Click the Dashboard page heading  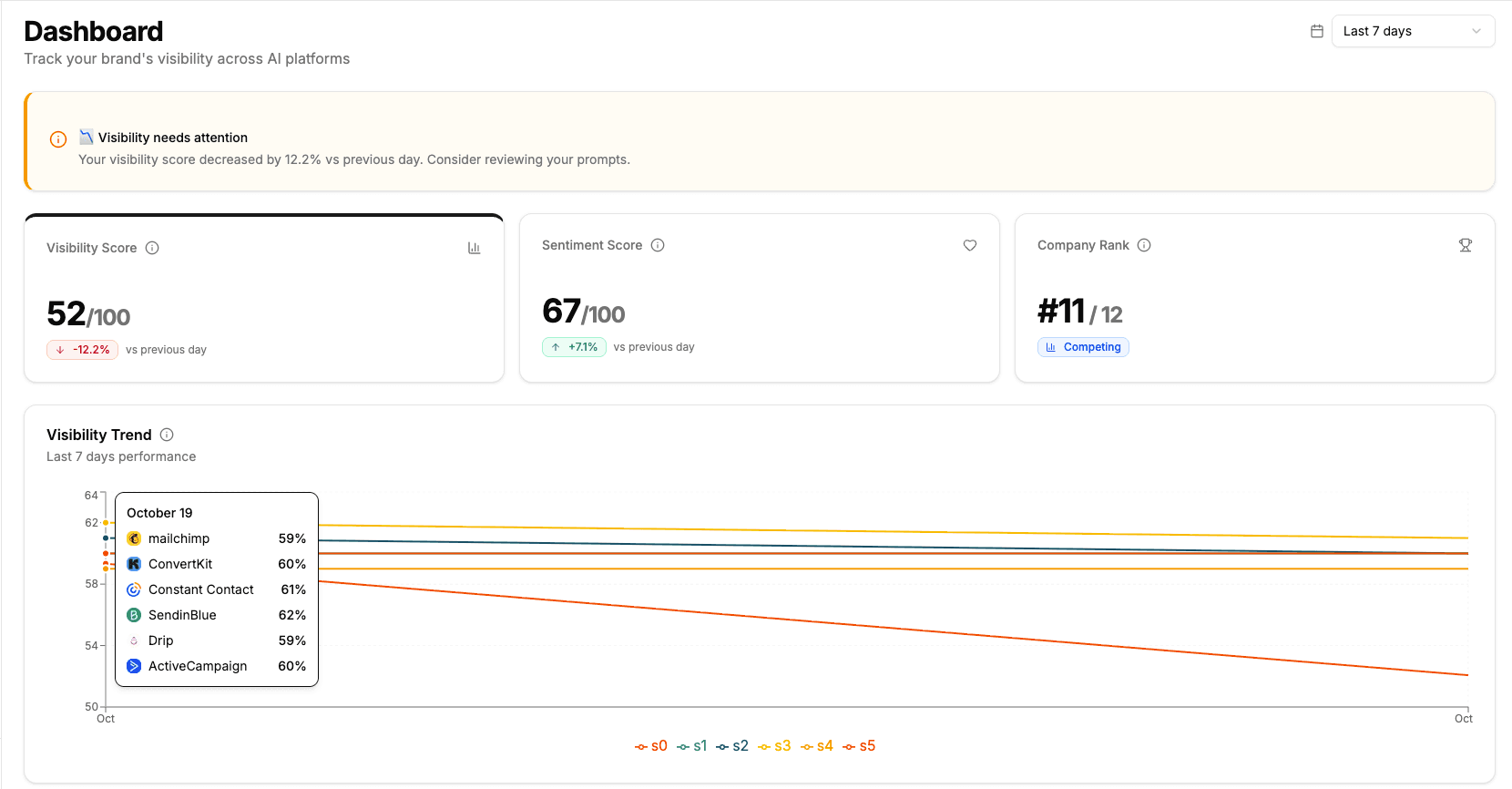coord(94,31)
